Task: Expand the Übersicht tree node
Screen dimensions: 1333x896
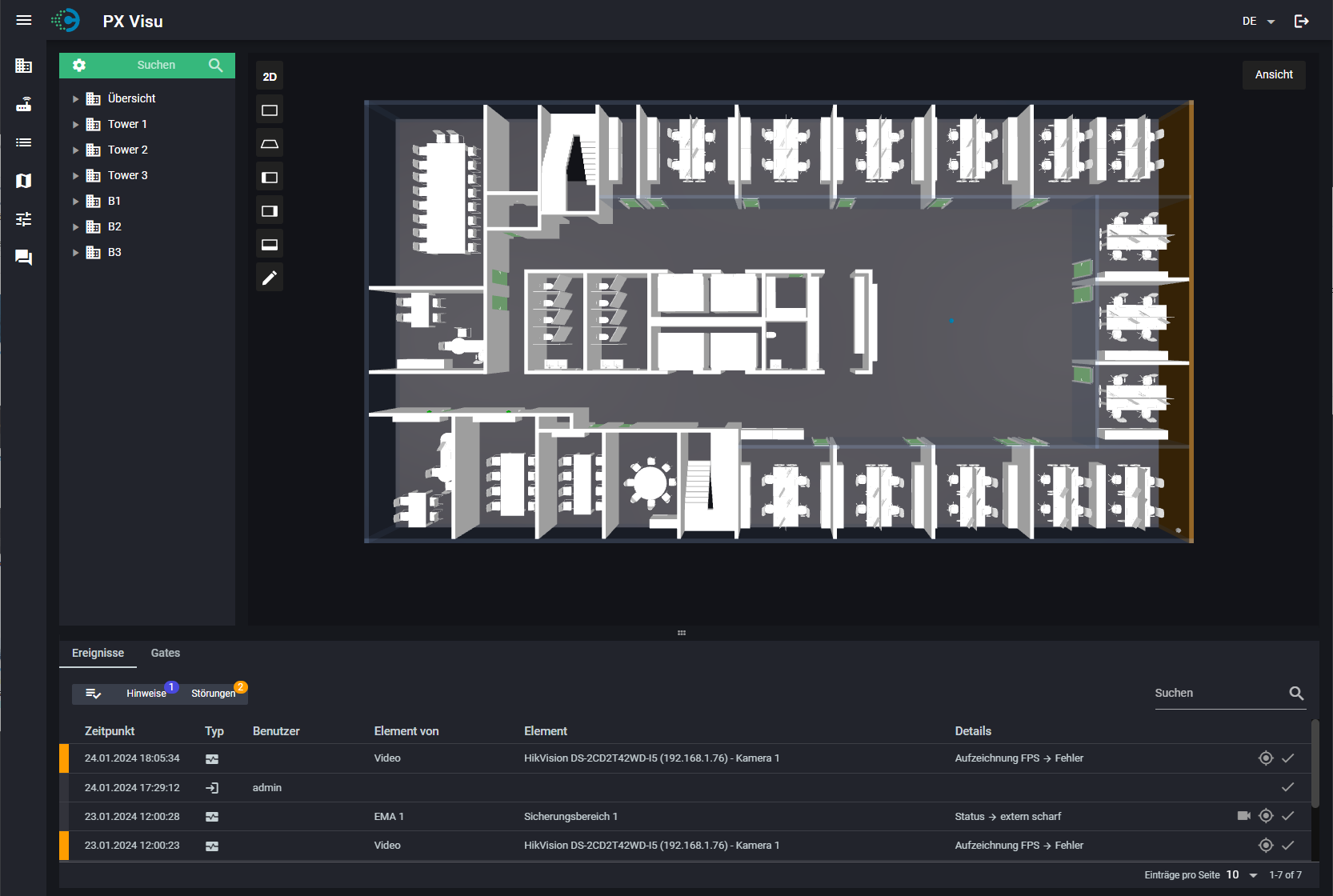Action: coord(76,99)
